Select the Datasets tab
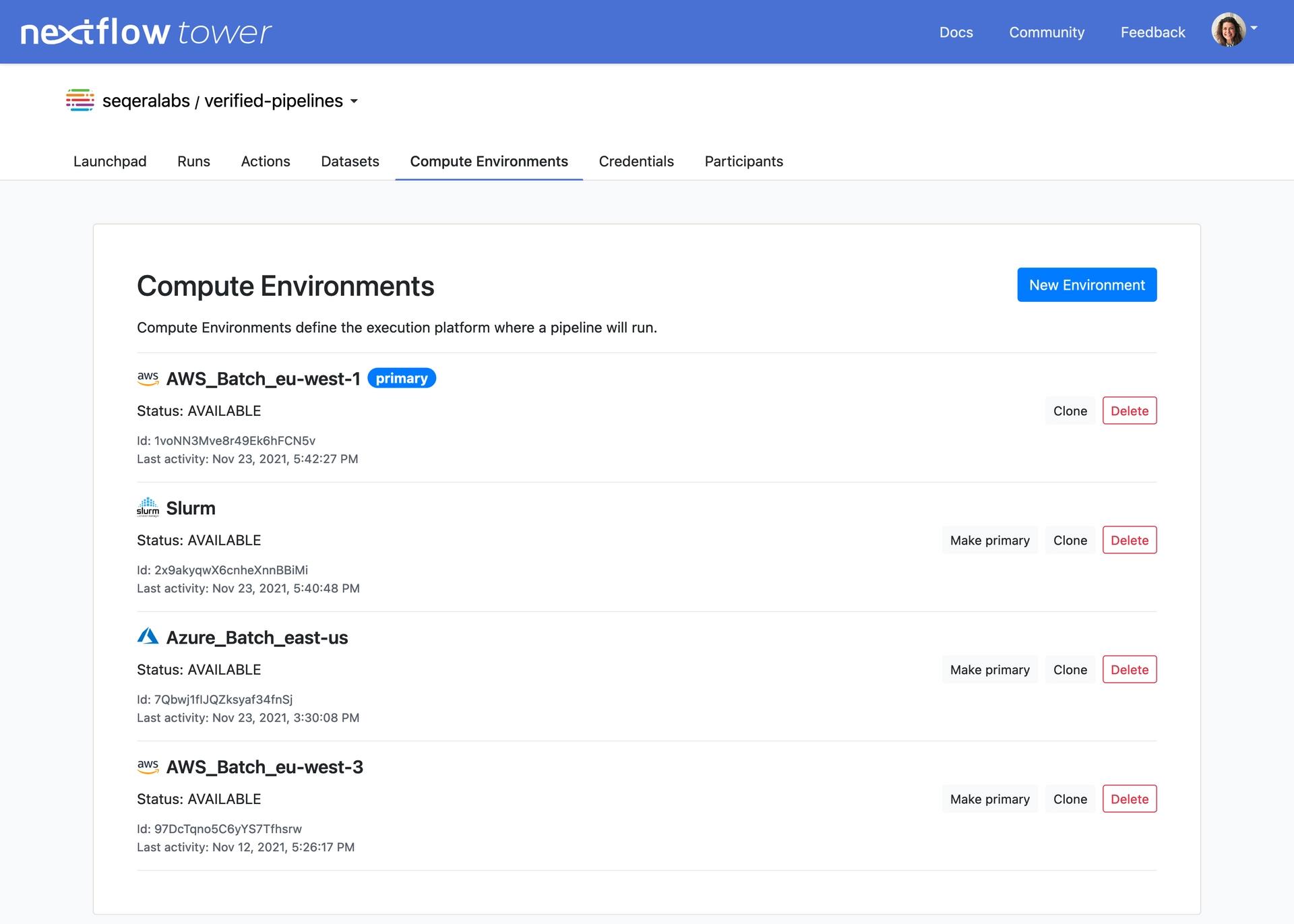This screenshot has width=1294, height=924. tap(350, 161)
